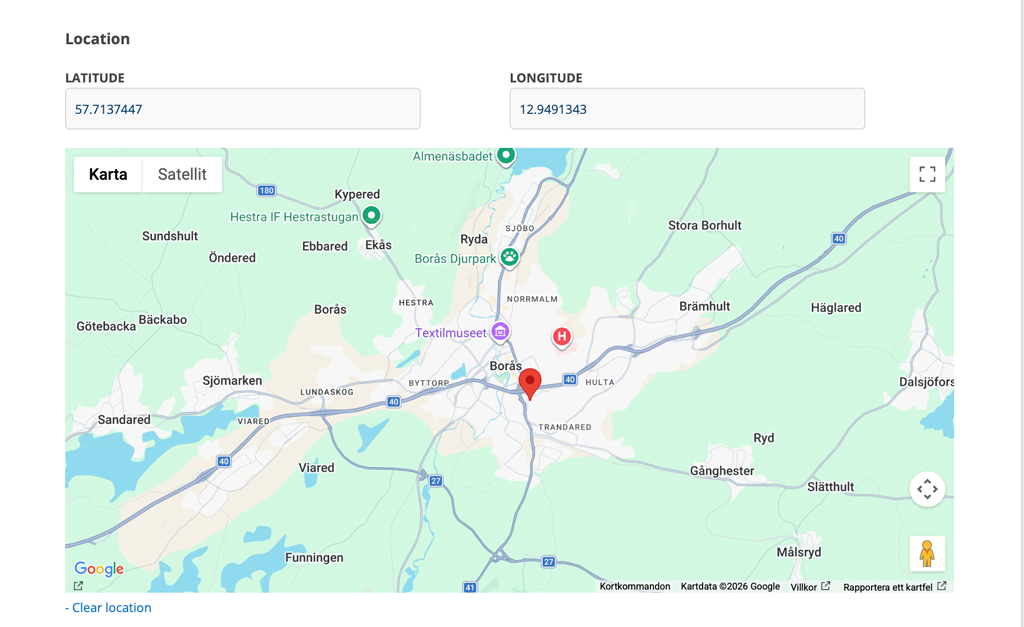Click the Google logo on map
1024x627 pixels.
(x=99, y=569)
